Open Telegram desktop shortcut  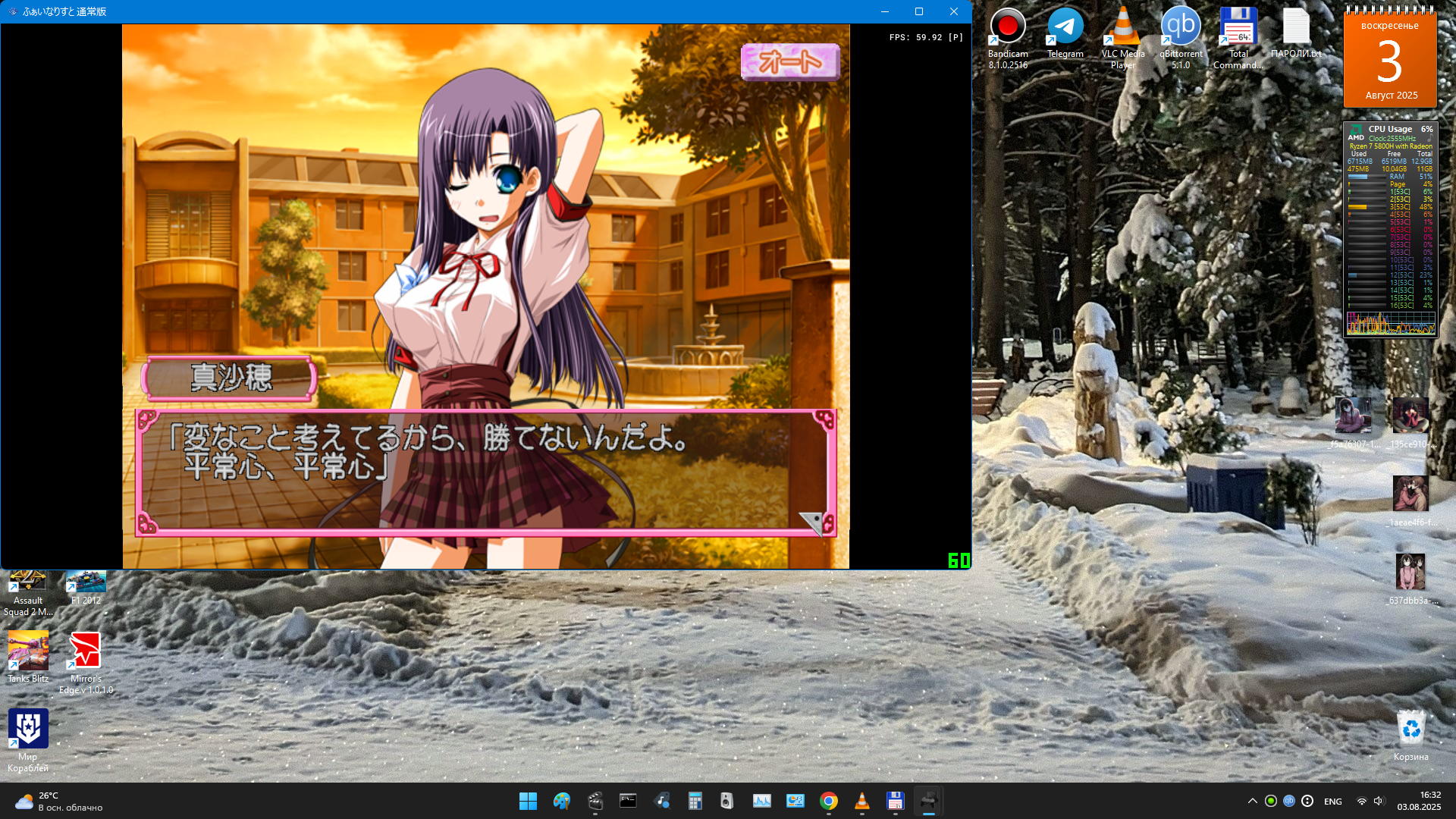pyautogui.click(x=1065, y=33)
